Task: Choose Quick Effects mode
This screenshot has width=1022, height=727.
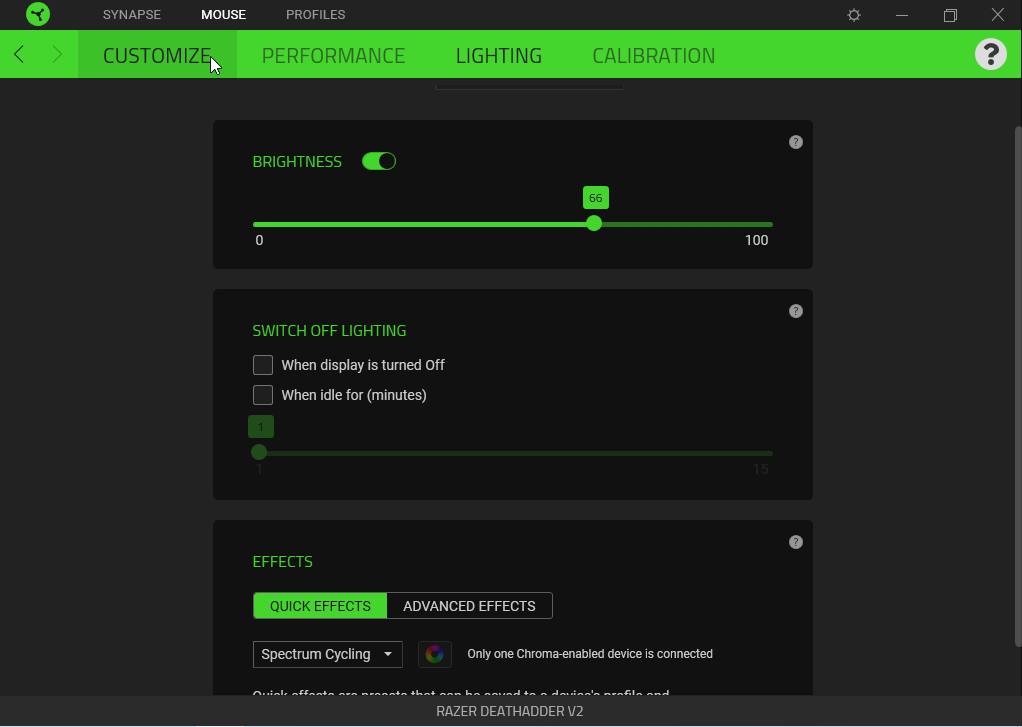Action: 320,606
